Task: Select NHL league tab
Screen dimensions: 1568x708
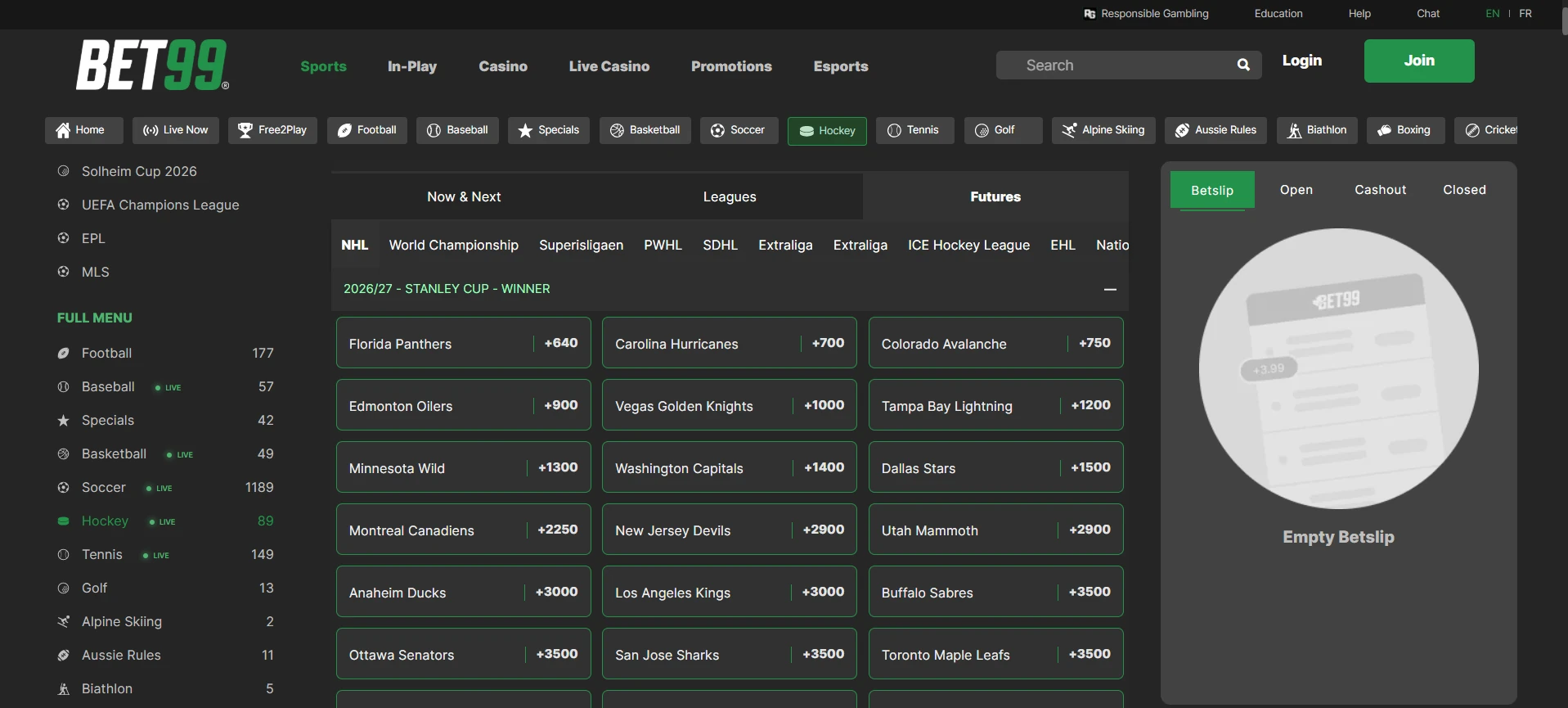Action: [x=355, y=245]
